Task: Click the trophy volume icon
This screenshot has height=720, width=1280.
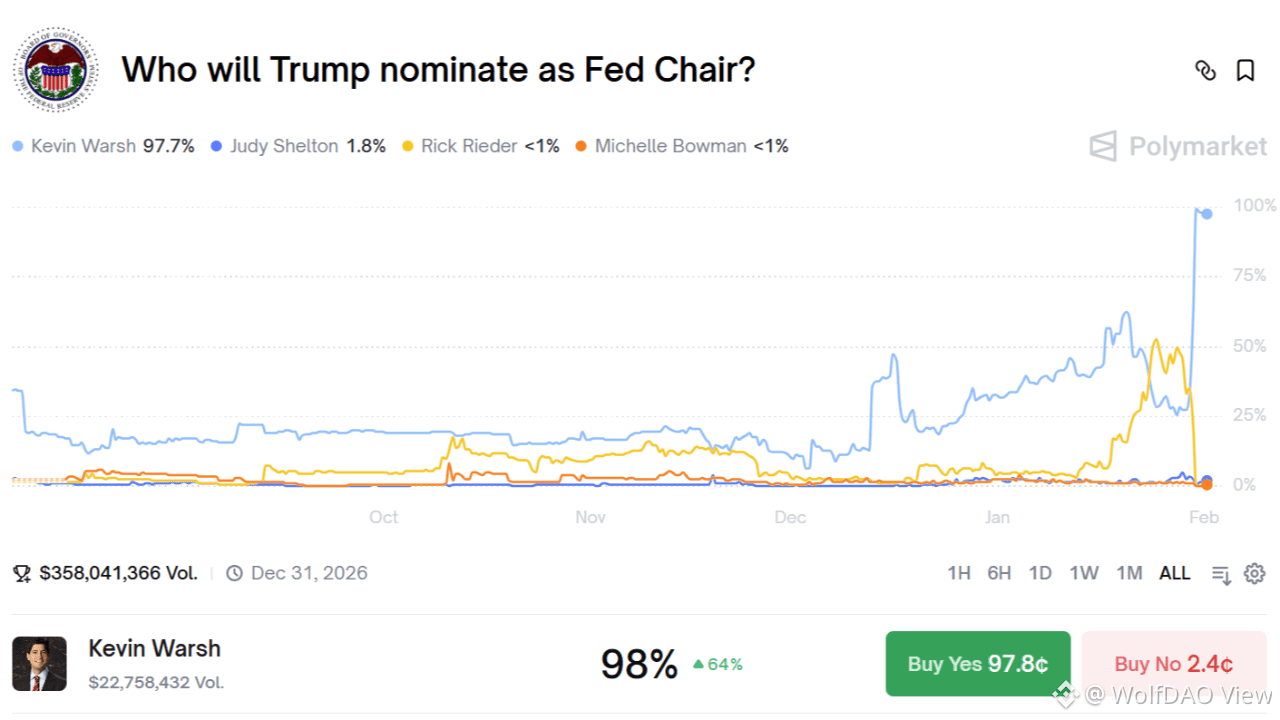Action: 22,574
